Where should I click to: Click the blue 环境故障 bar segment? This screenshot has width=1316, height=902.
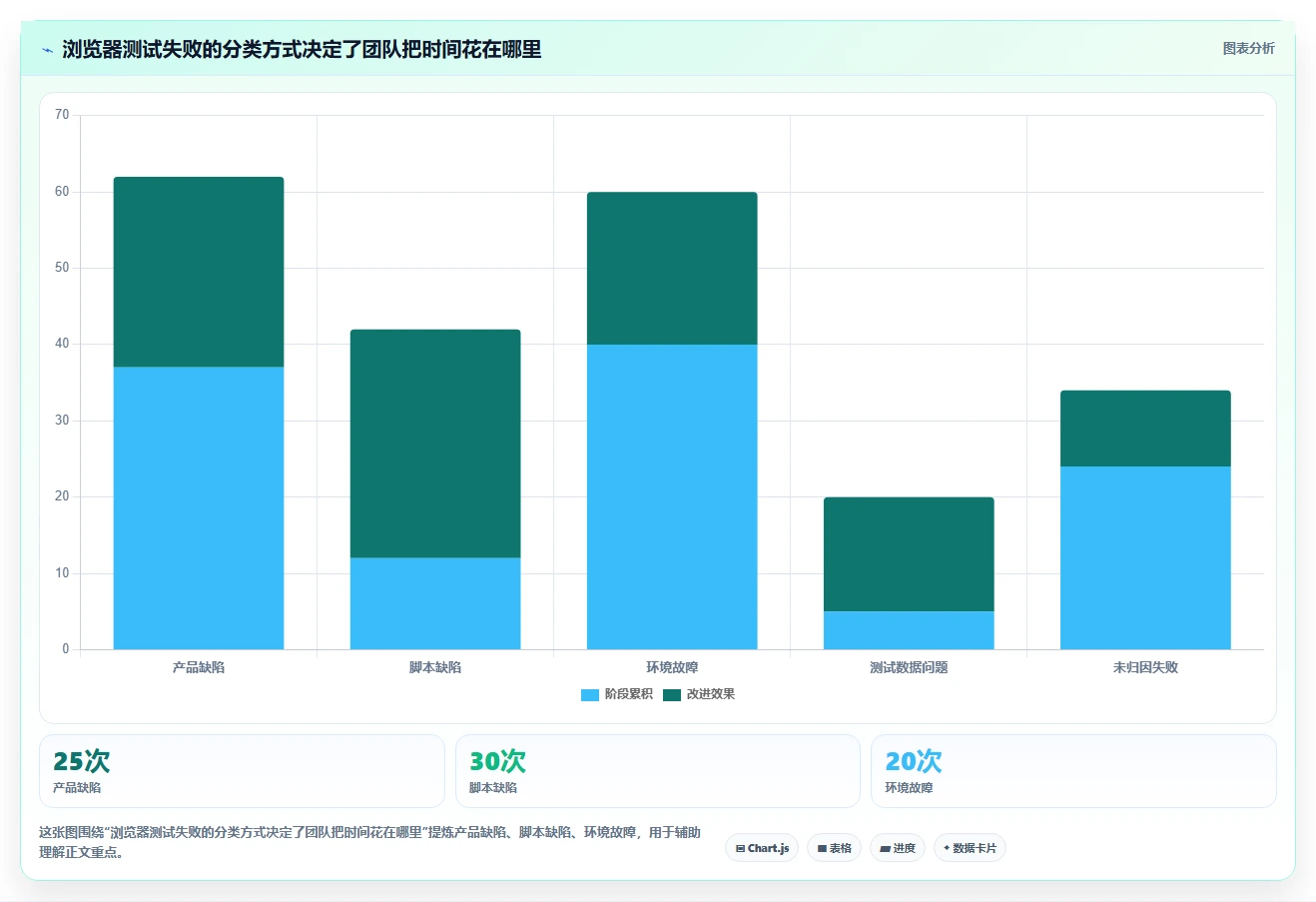point(672,496)
